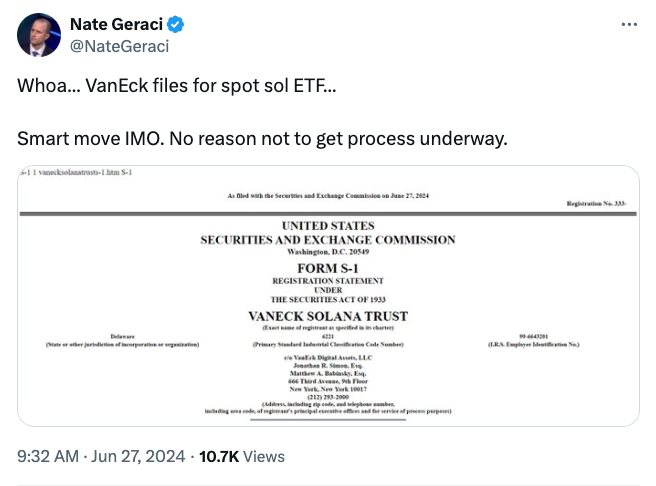Click the "SECURITIES AND EXCHANGE COMMISSION" heading
The image size is (656, 486).
(x=327, y=240)
